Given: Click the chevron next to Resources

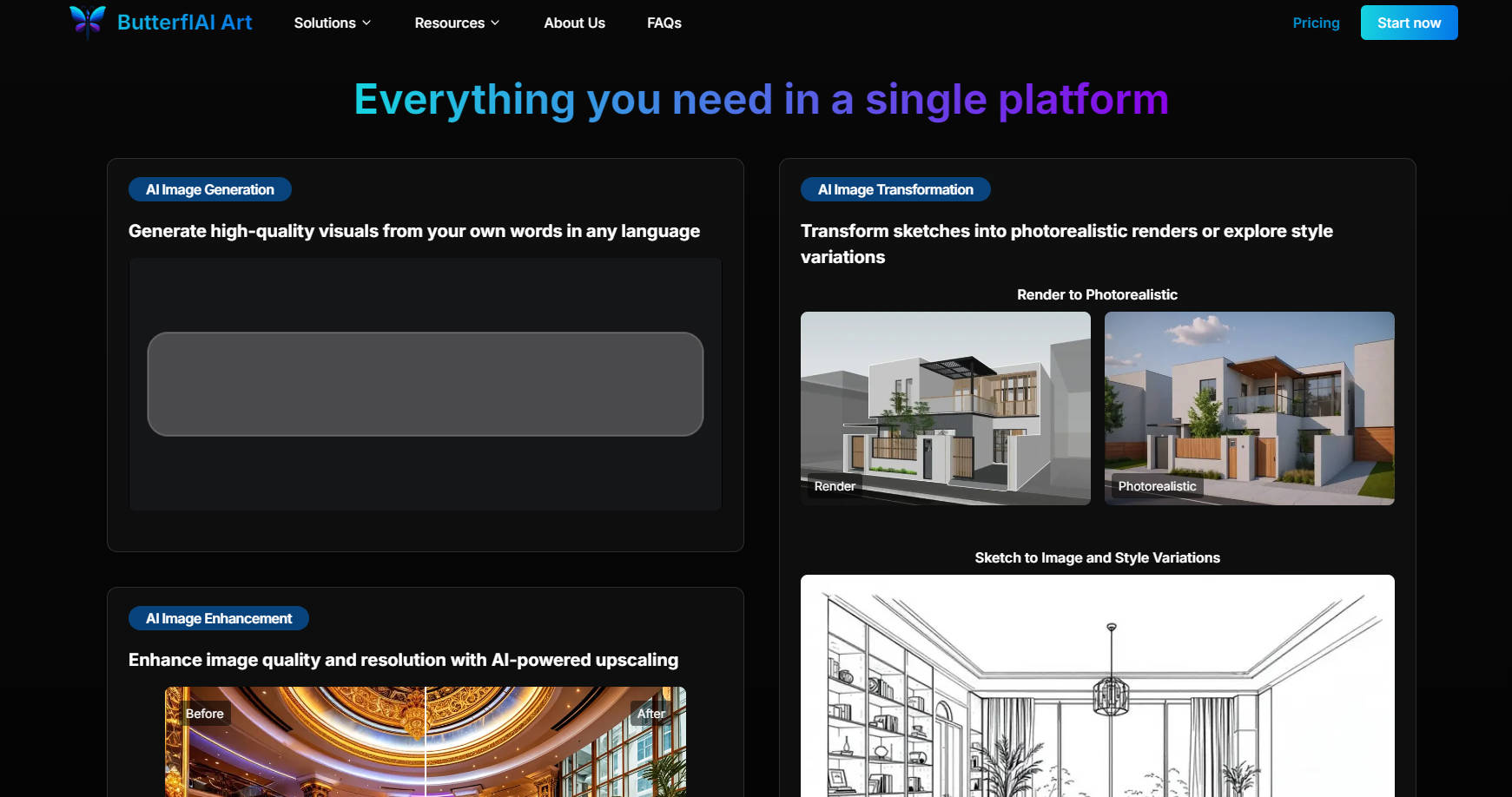Looking at the screenshot, I should (495, 23).
